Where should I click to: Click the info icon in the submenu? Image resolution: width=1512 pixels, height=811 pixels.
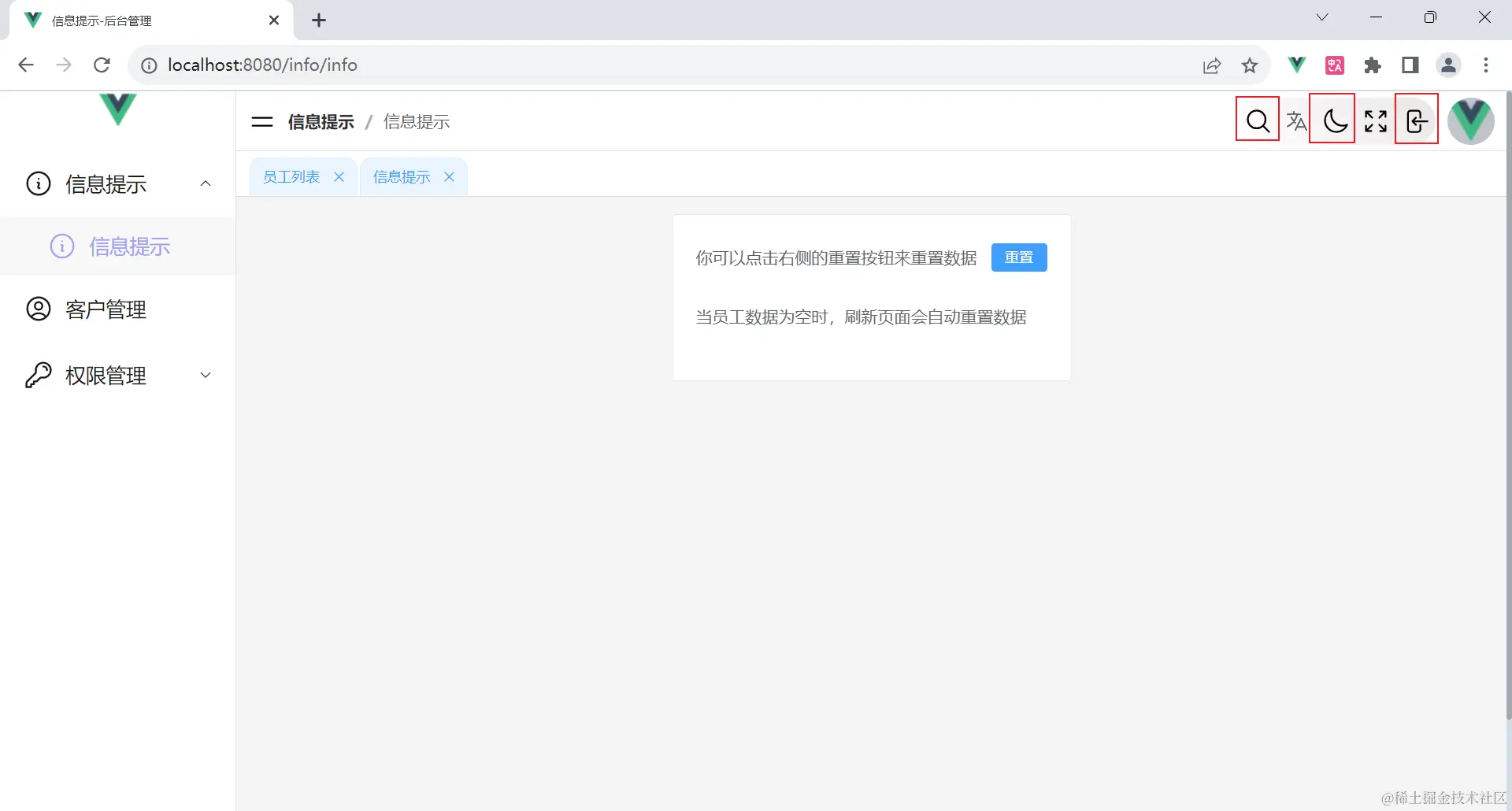(62, 246)
